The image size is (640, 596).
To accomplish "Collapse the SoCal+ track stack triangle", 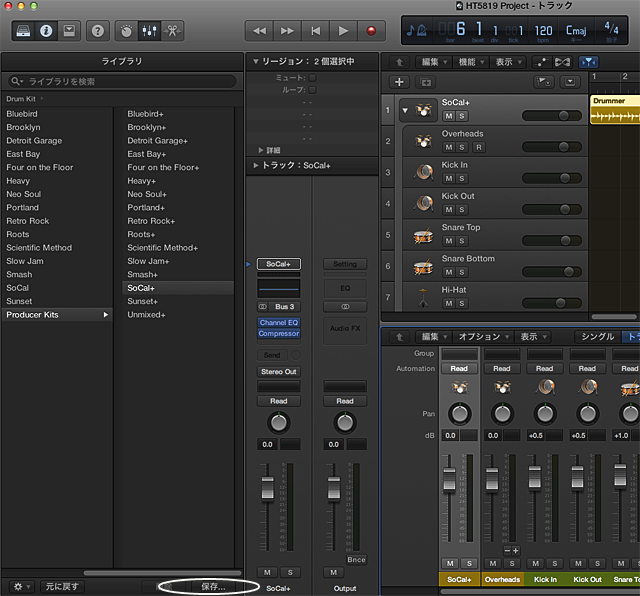I will click(405, 110).
